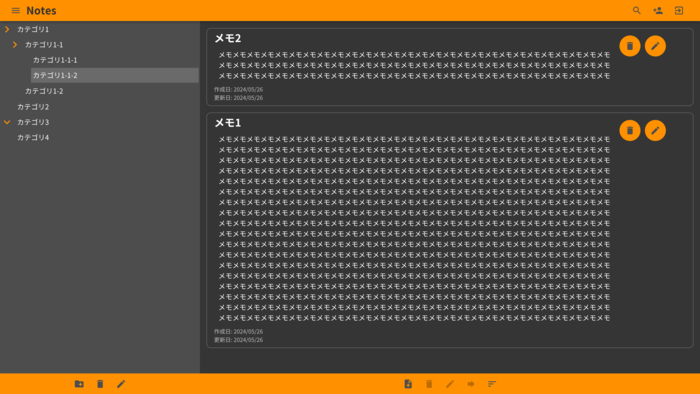Select カテゴリ1-1-2 in the tree
The image size is (700, 394).
click(x=115, y=75)
